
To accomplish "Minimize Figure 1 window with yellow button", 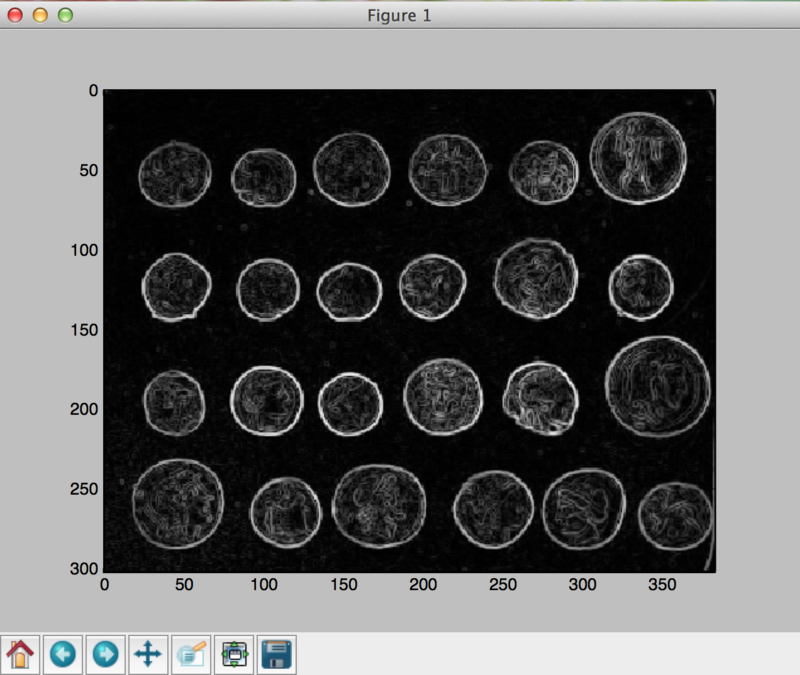I will click(40, 15).
